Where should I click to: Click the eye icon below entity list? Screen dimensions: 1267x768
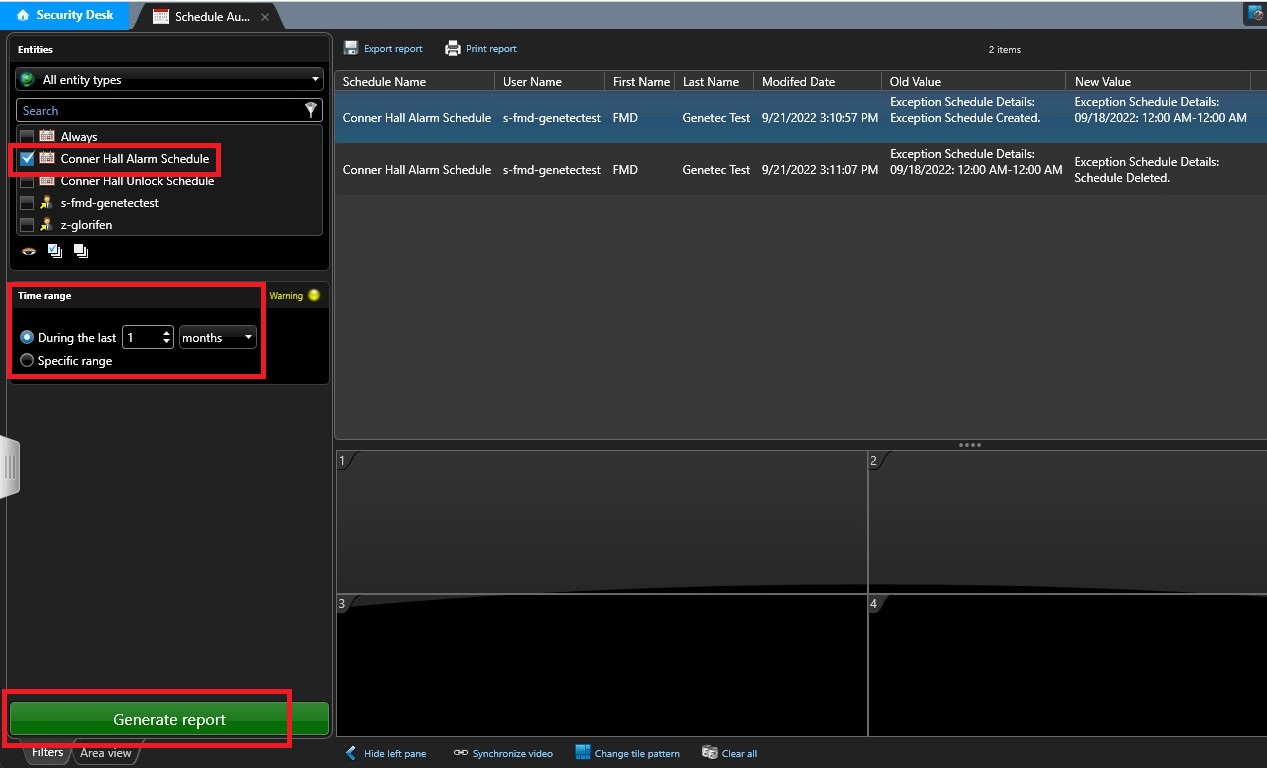point(29,251)
